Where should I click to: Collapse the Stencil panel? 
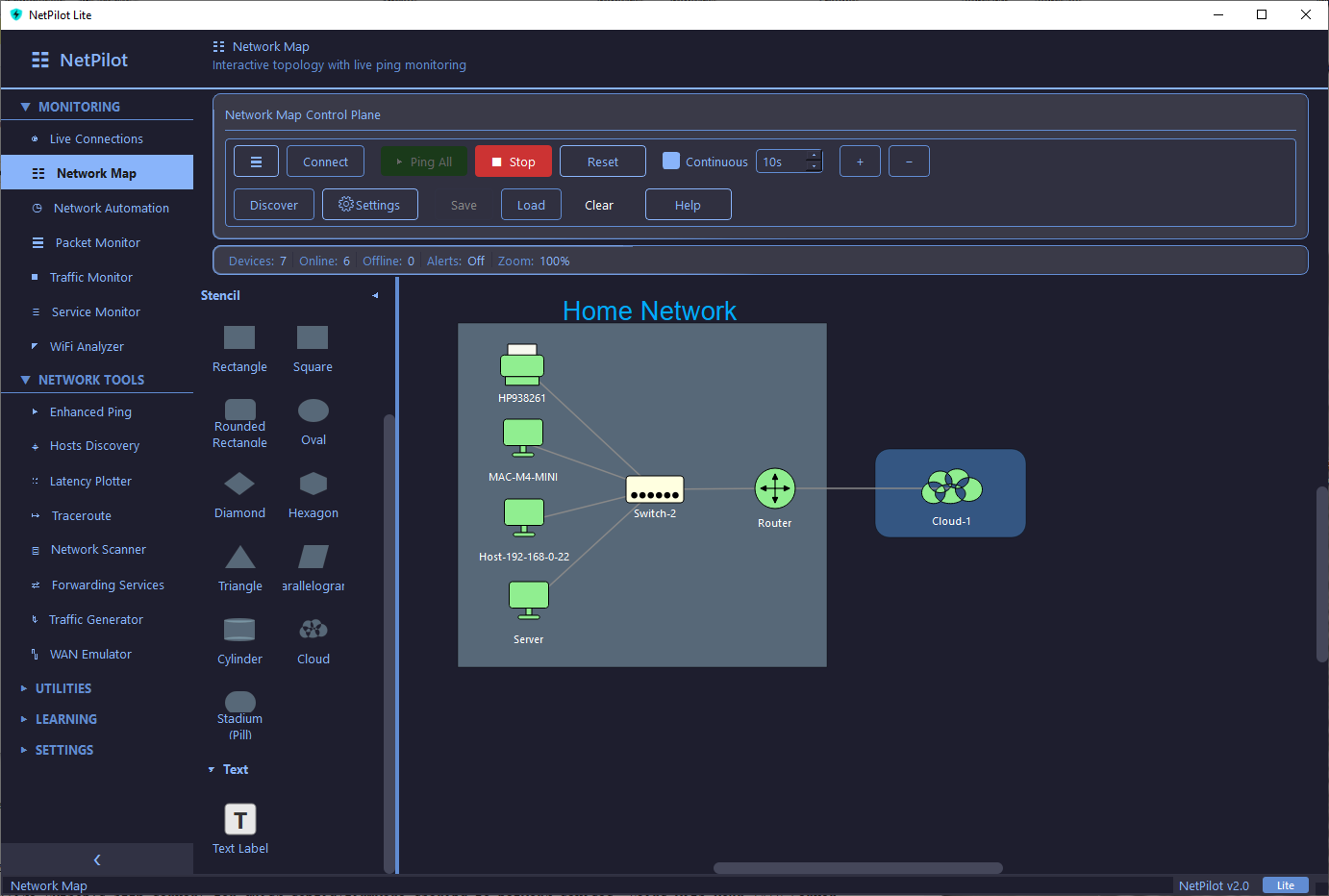[374, 295]
